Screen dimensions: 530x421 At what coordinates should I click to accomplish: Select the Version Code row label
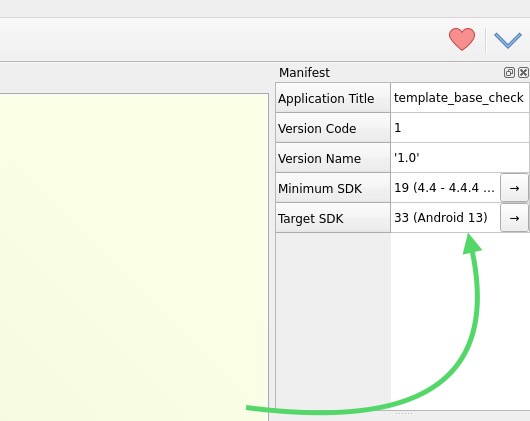(333, 128)
